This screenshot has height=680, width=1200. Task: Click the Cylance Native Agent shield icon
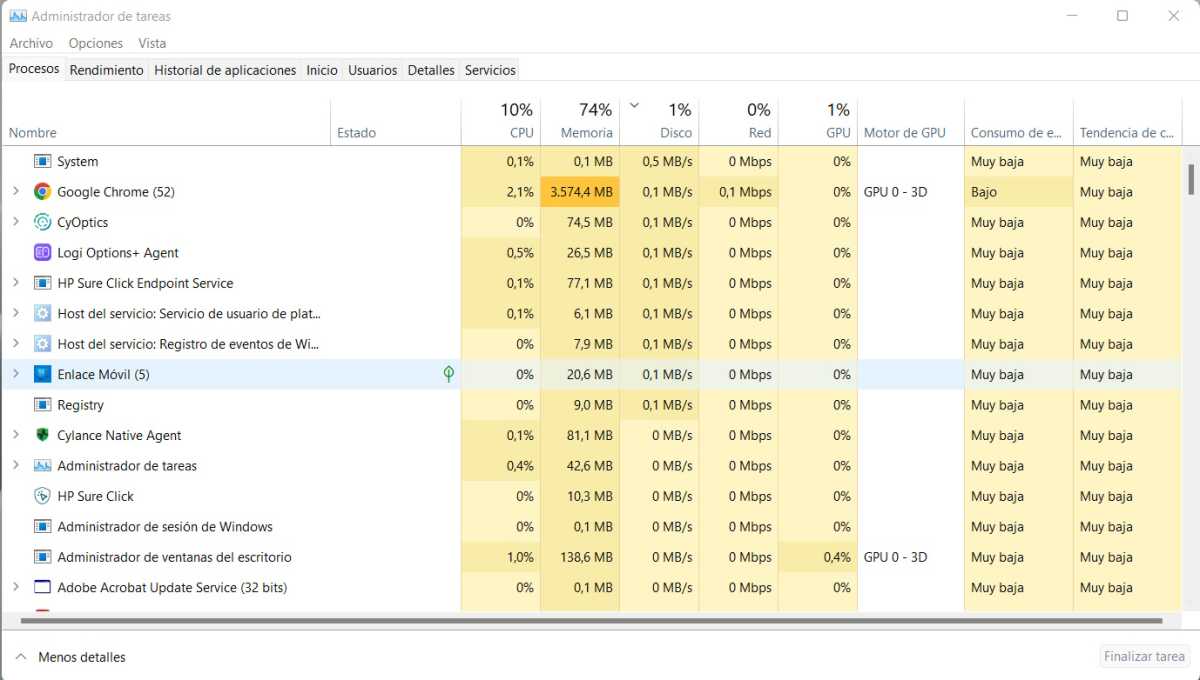pyautogui.click(x=42, y=435)
